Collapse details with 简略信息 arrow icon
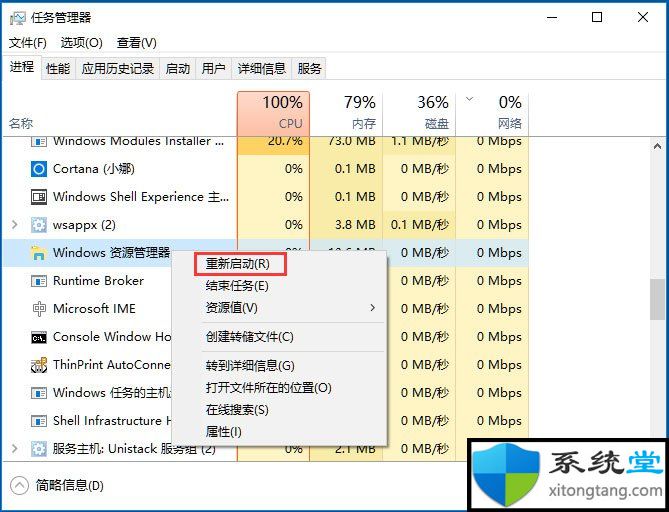669x512 pixels. tap(19, 486)
